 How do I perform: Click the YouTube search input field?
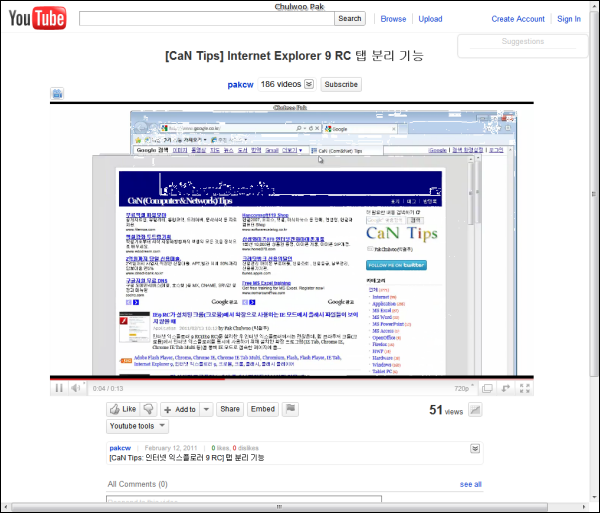coord(207,18)
